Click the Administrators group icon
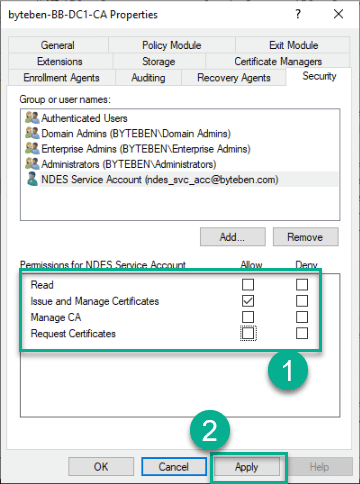The width and height of the screenshot is (360, 484). click(32, 164)
